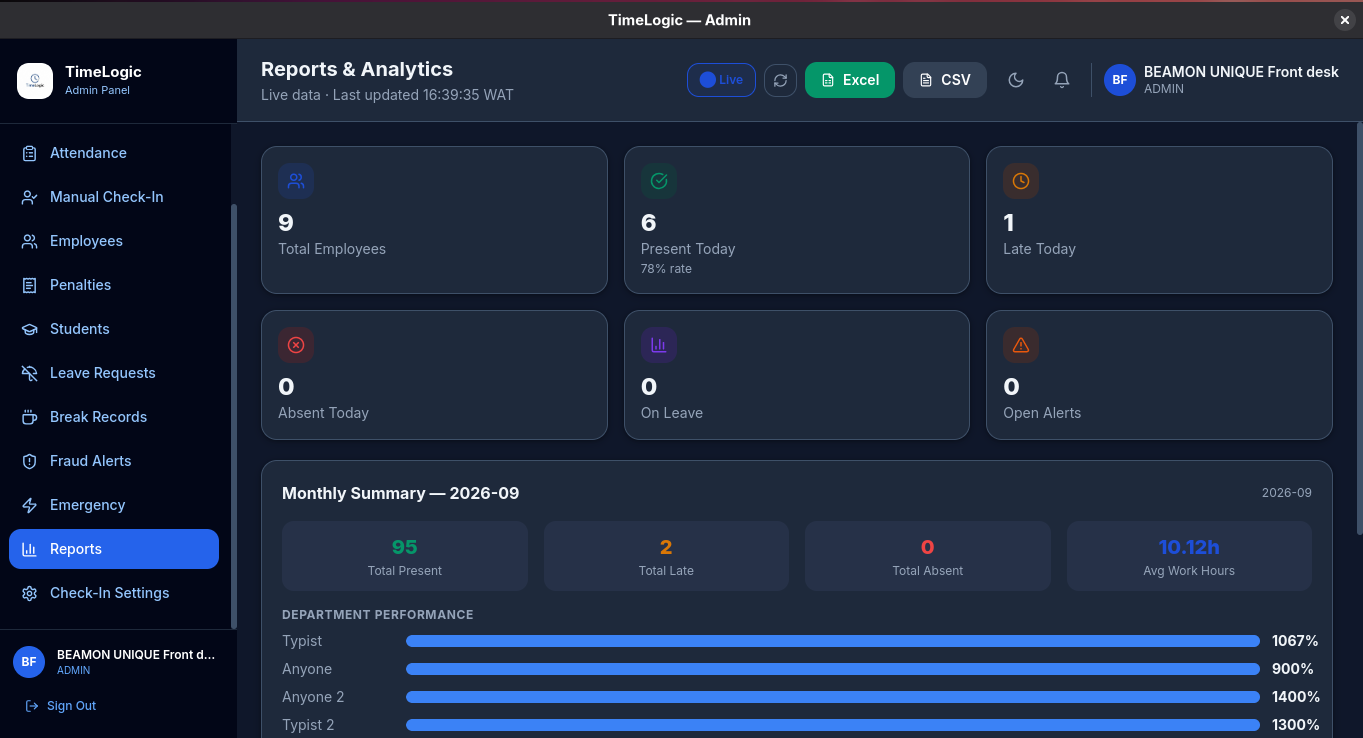Click Monthly Summary — 2026-09 heading
The image size is (1363, 738).
tap(400, 493)
